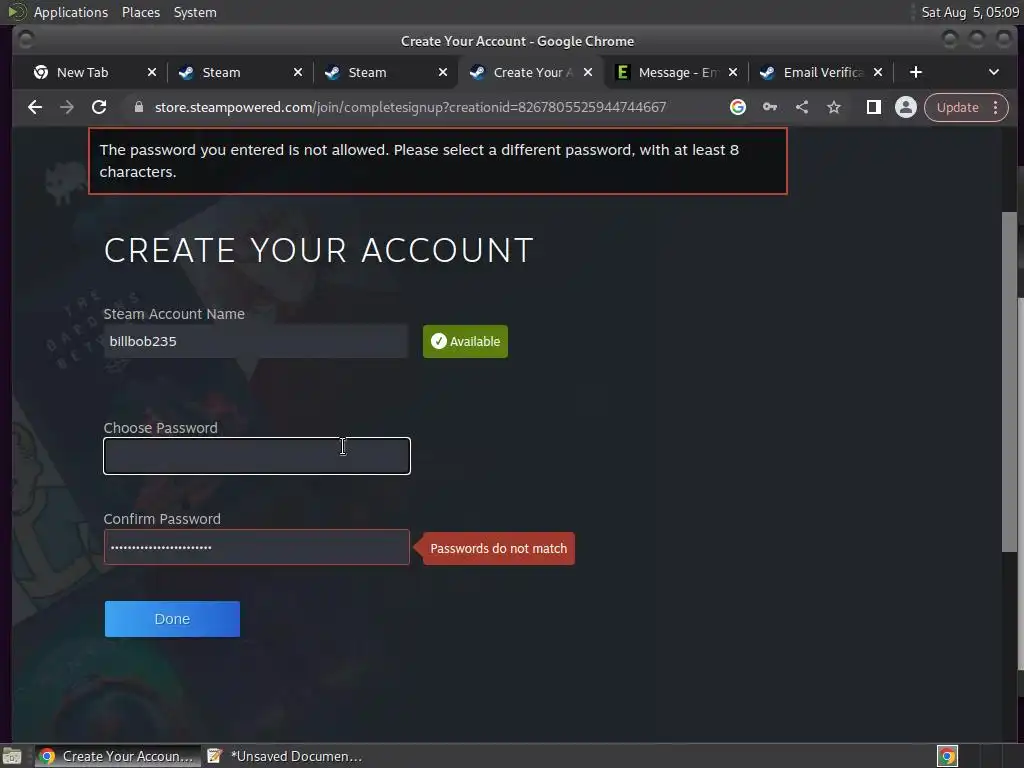Screen dimensions: 1024x768
Task: Click the Chrome icon in system tray
Action: point(948,756)
